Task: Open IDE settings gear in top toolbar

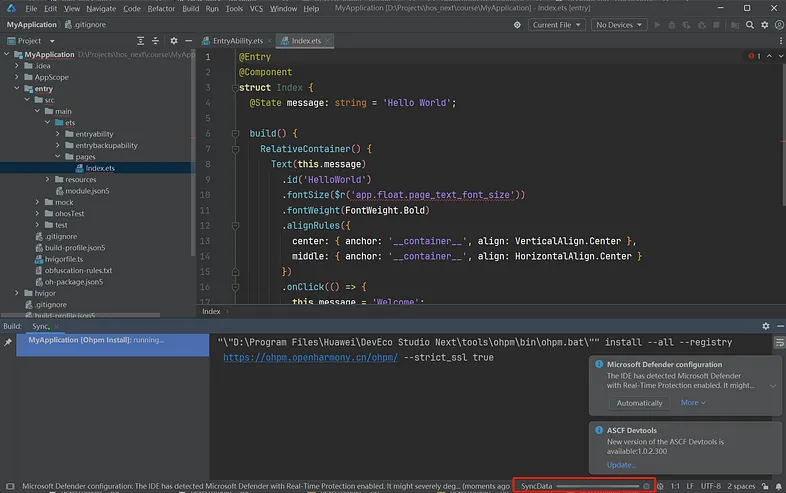Action: (x=764, y=25)
